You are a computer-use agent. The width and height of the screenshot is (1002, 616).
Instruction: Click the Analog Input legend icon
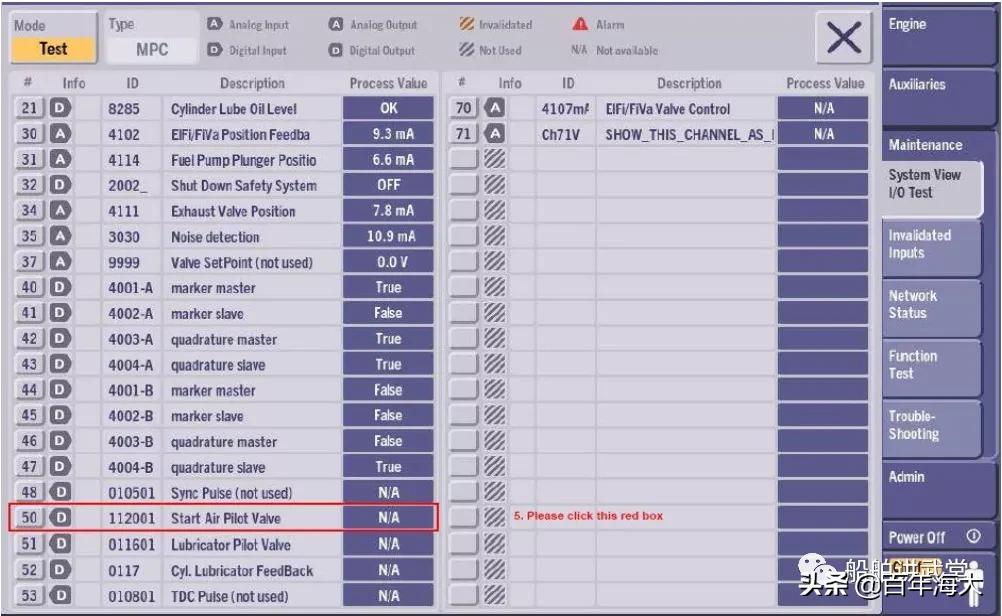tap(215, 24)
